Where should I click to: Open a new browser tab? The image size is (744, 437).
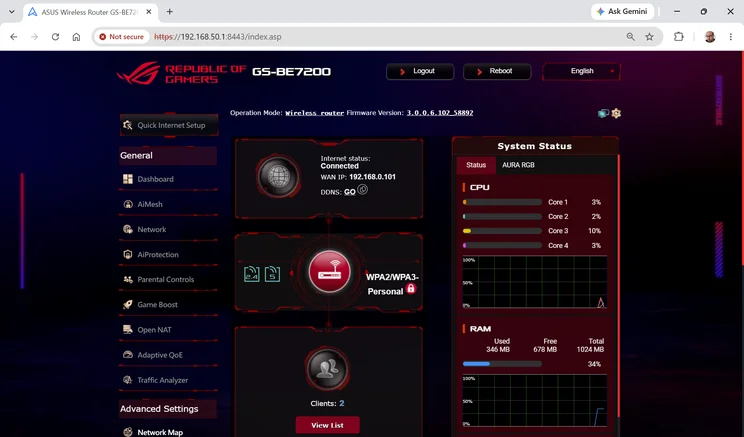tap(169, 12)
